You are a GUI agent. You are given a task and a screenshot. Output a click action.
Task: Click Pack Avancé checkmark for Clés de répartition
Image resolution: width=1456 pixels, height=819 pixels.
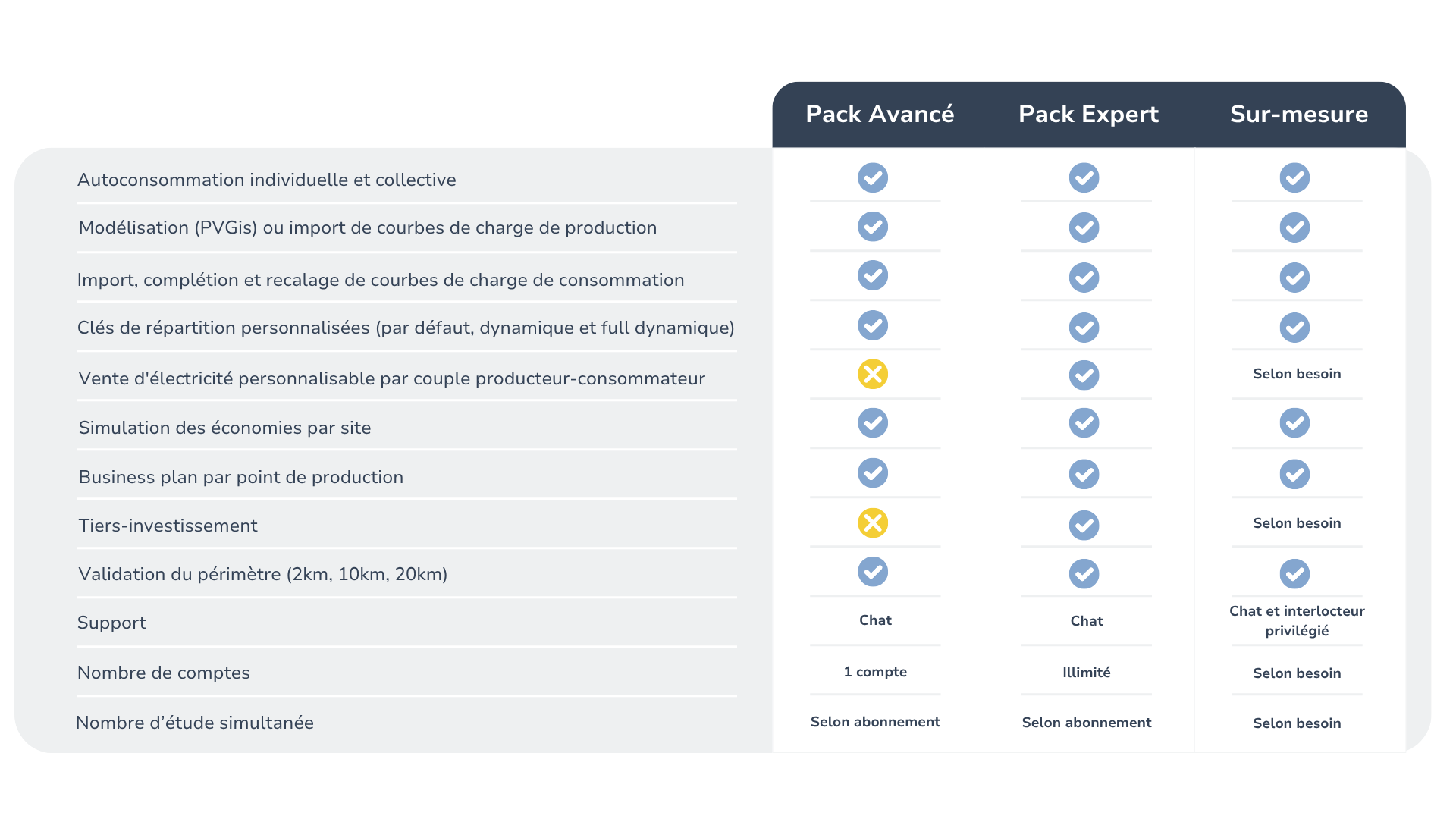pos(873,325)
